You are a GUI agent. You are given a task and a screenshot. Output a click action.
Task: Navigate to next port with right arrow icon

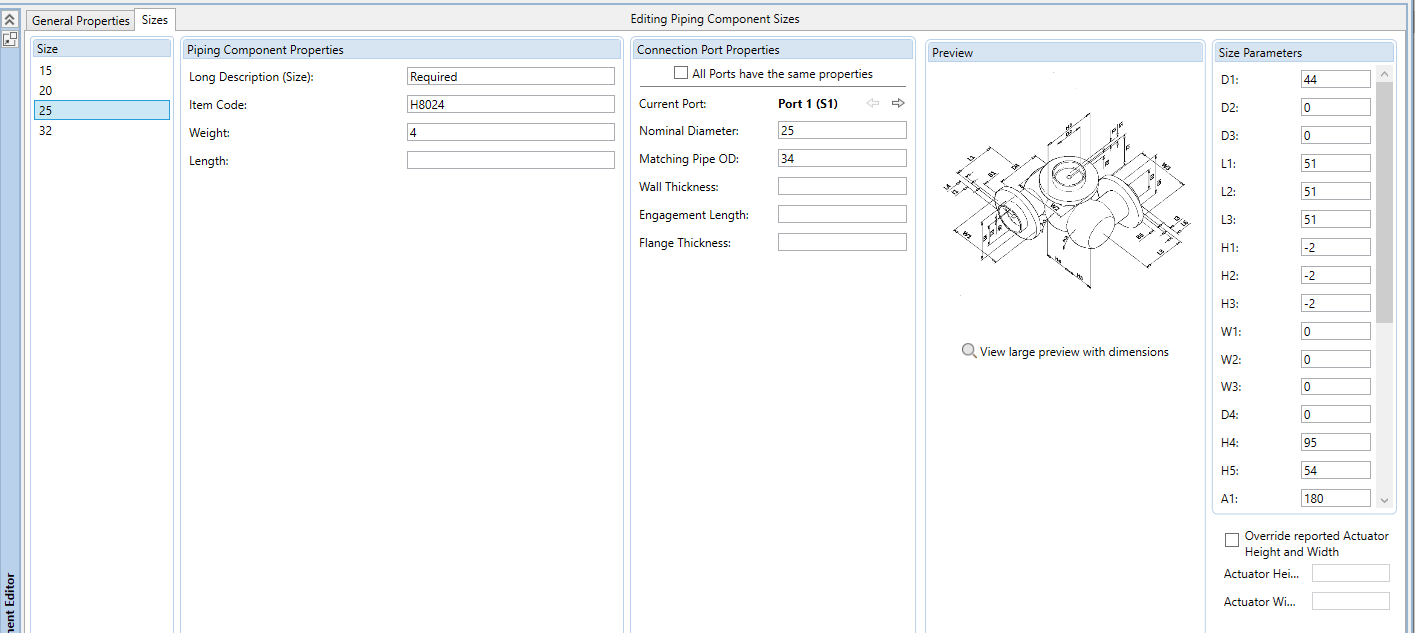[897, 102]
